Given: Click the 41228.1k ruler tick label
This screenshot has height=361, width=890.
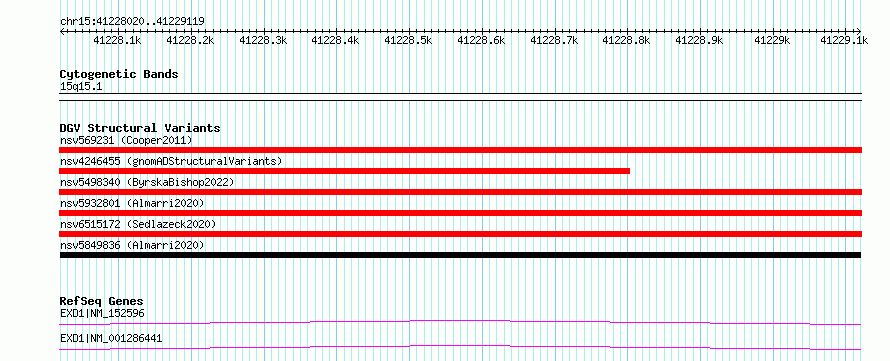Looking at the screenshot, I should coord(117,40).
